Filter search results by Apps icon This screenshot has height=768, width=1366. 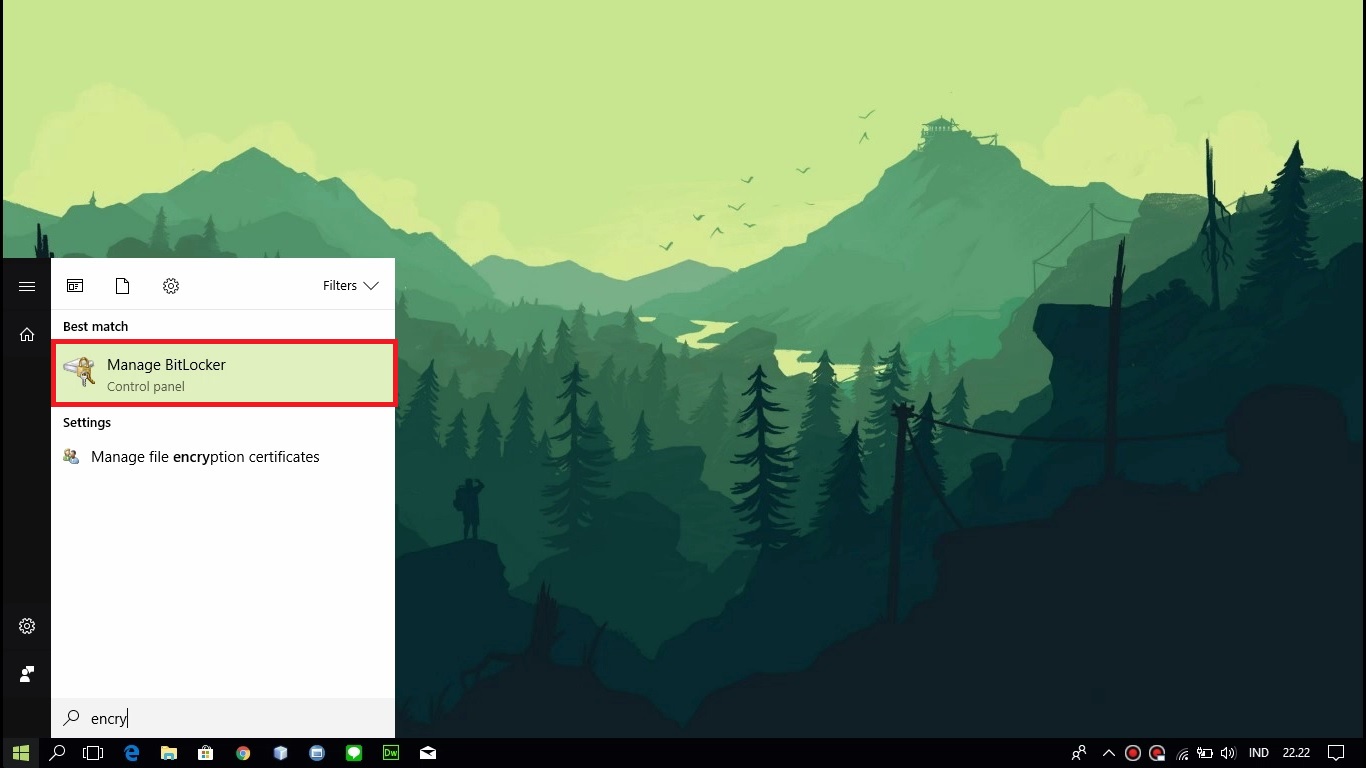pos(75,286)
